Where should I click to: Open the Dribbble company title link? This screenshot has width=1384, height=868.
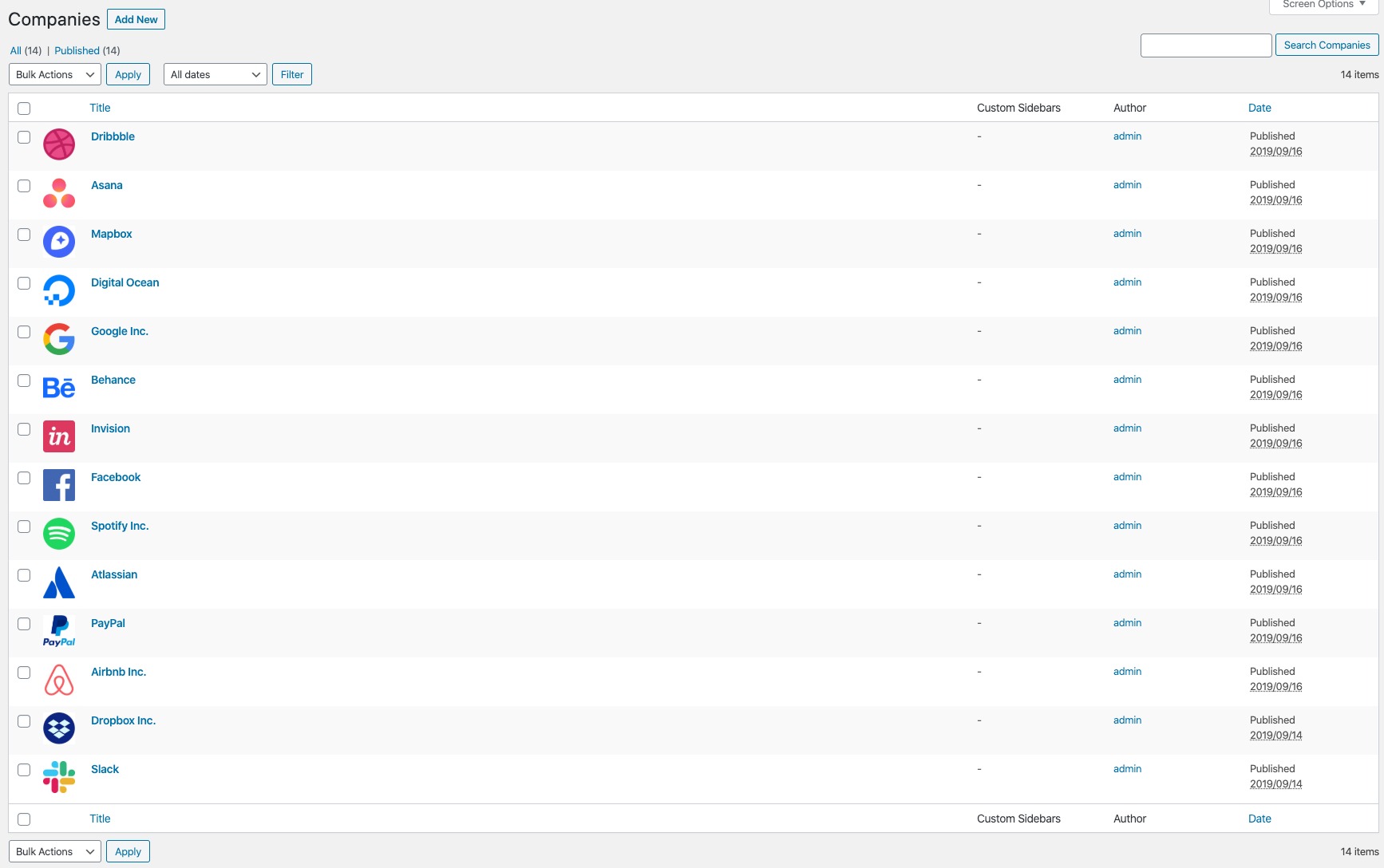click(x=113, y=136)
